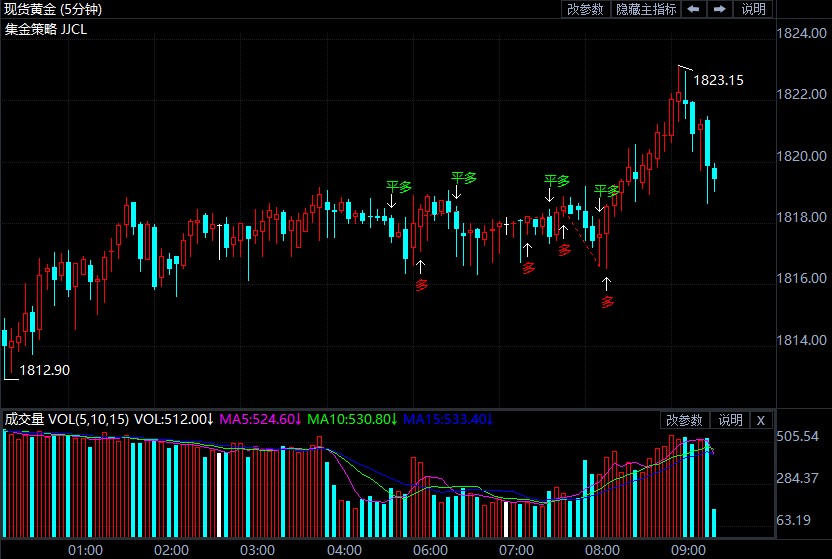Screen dimensions: 832x559
Task: Click the 02:00 time axis label
Action: [171, 550]
